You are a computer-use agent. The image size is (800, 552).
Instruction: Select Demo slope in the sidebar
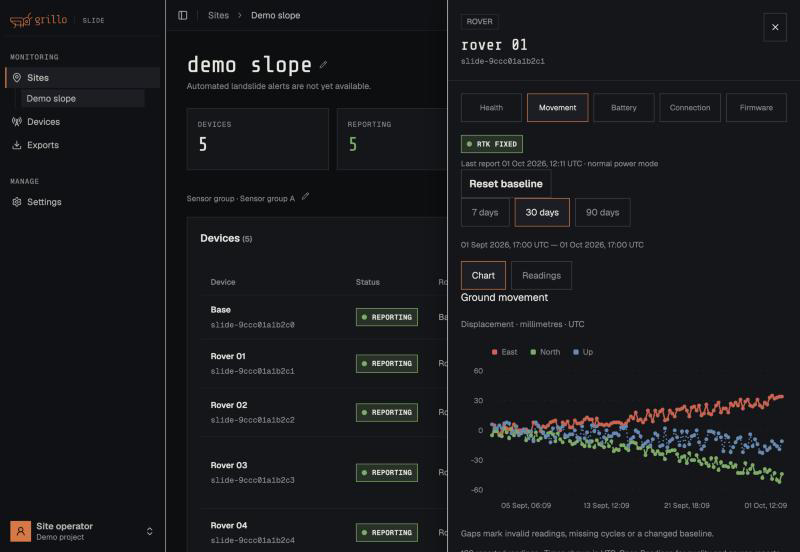83,98
